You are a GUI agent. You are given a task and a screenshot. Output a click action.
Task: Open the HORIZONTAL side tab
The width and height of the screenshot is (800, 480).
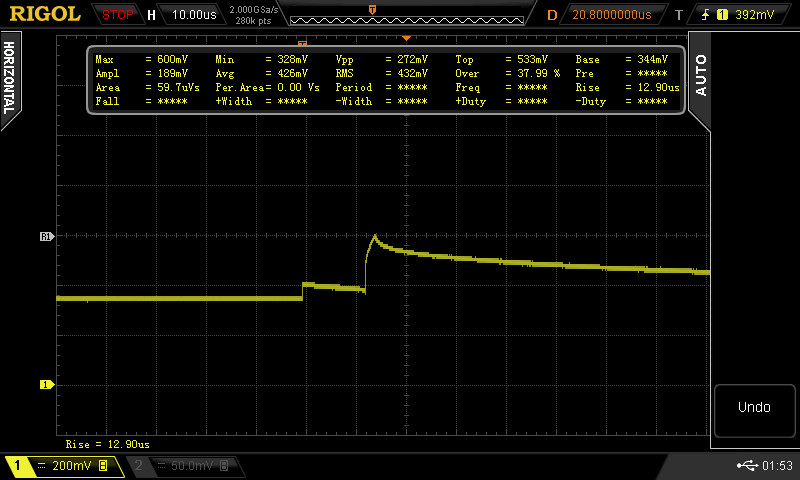pos(9,78)
